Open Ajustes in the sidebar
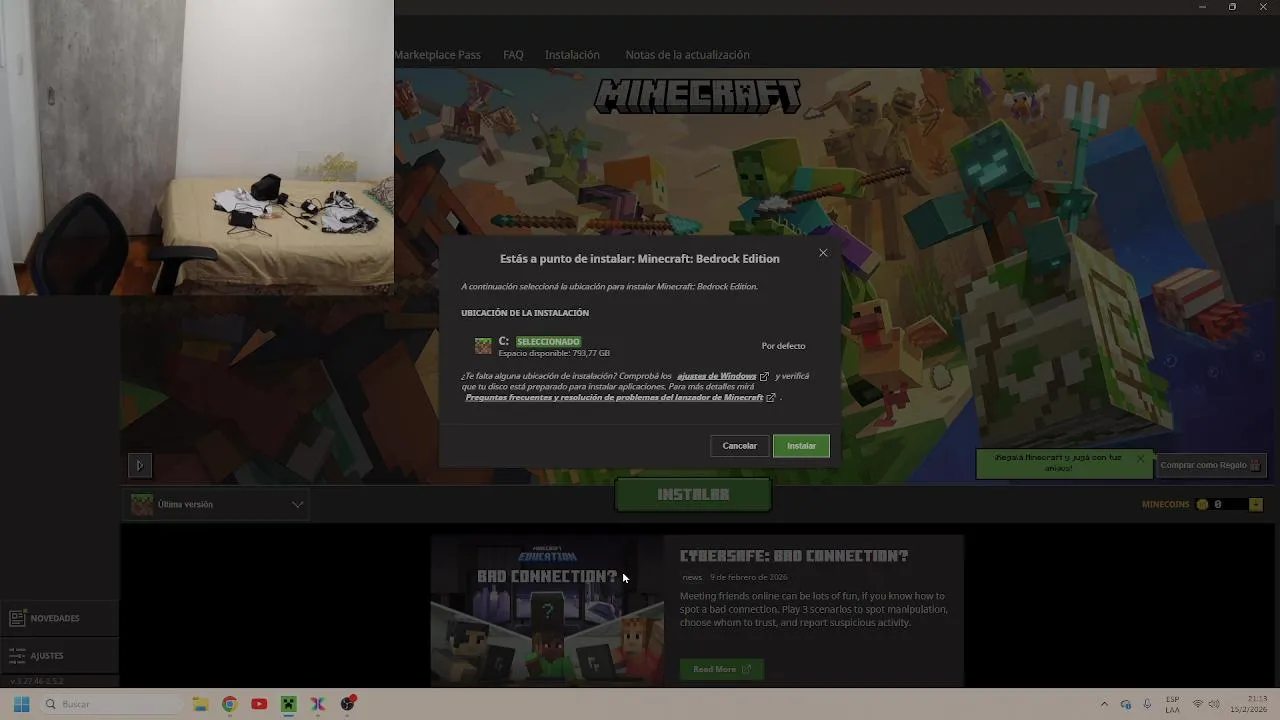This screenshot has height=720, width=1280. pyautogui.click(x=60, y=656)
